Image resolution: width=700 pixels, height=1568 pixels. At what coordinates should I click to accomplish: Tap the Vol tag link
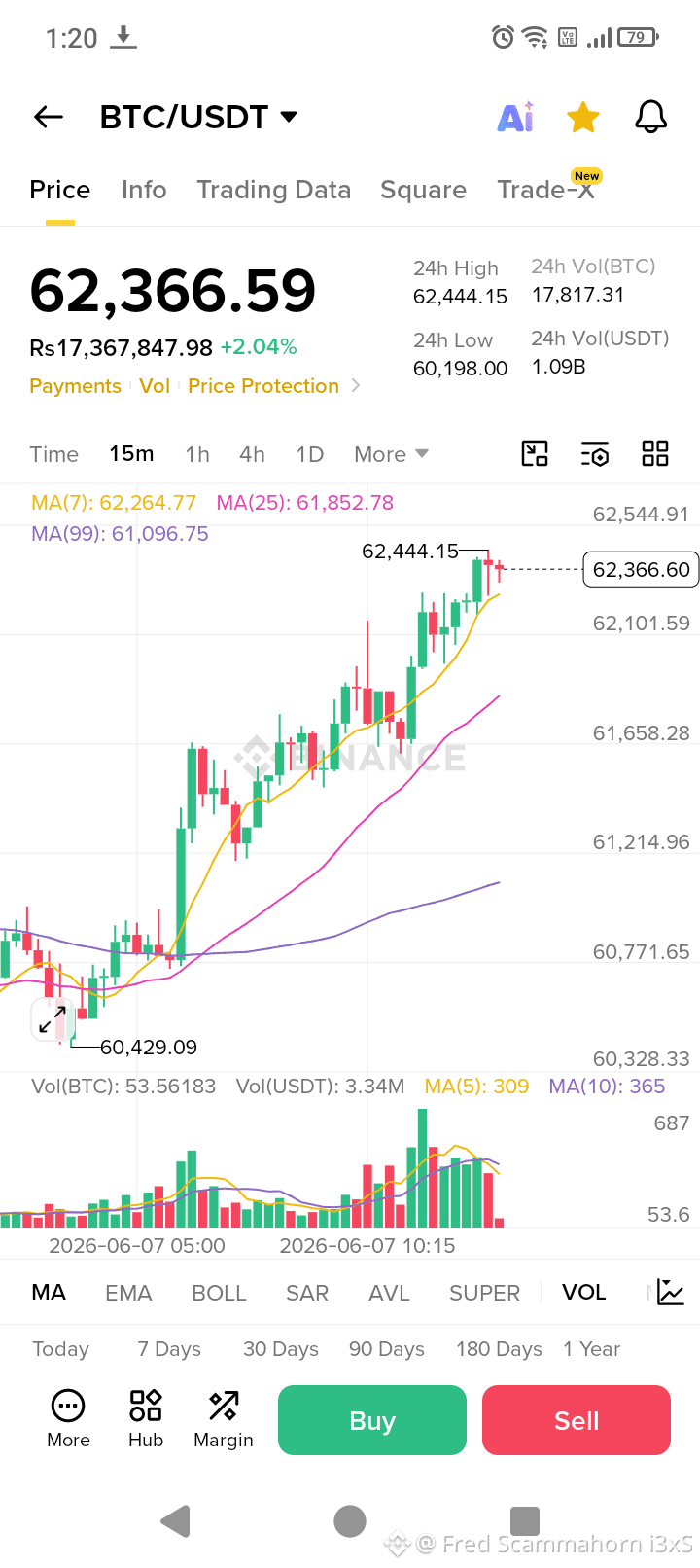pos(155,386)
